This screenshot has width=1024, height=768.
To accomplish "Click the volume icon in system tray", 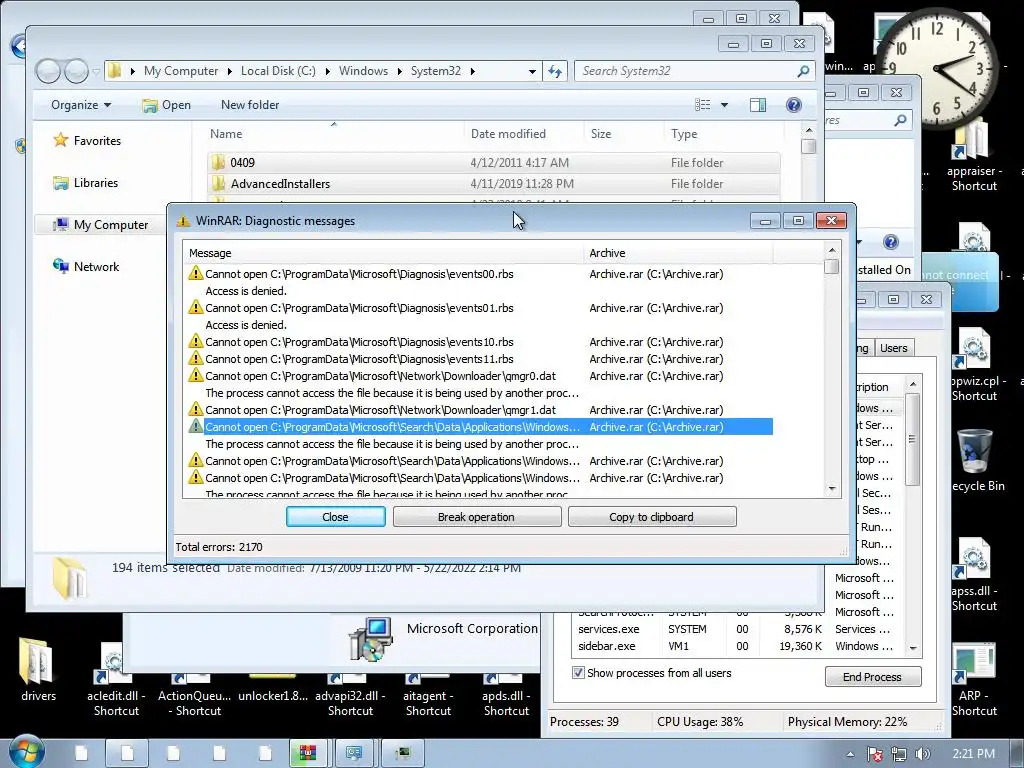I will click(923, 754).
